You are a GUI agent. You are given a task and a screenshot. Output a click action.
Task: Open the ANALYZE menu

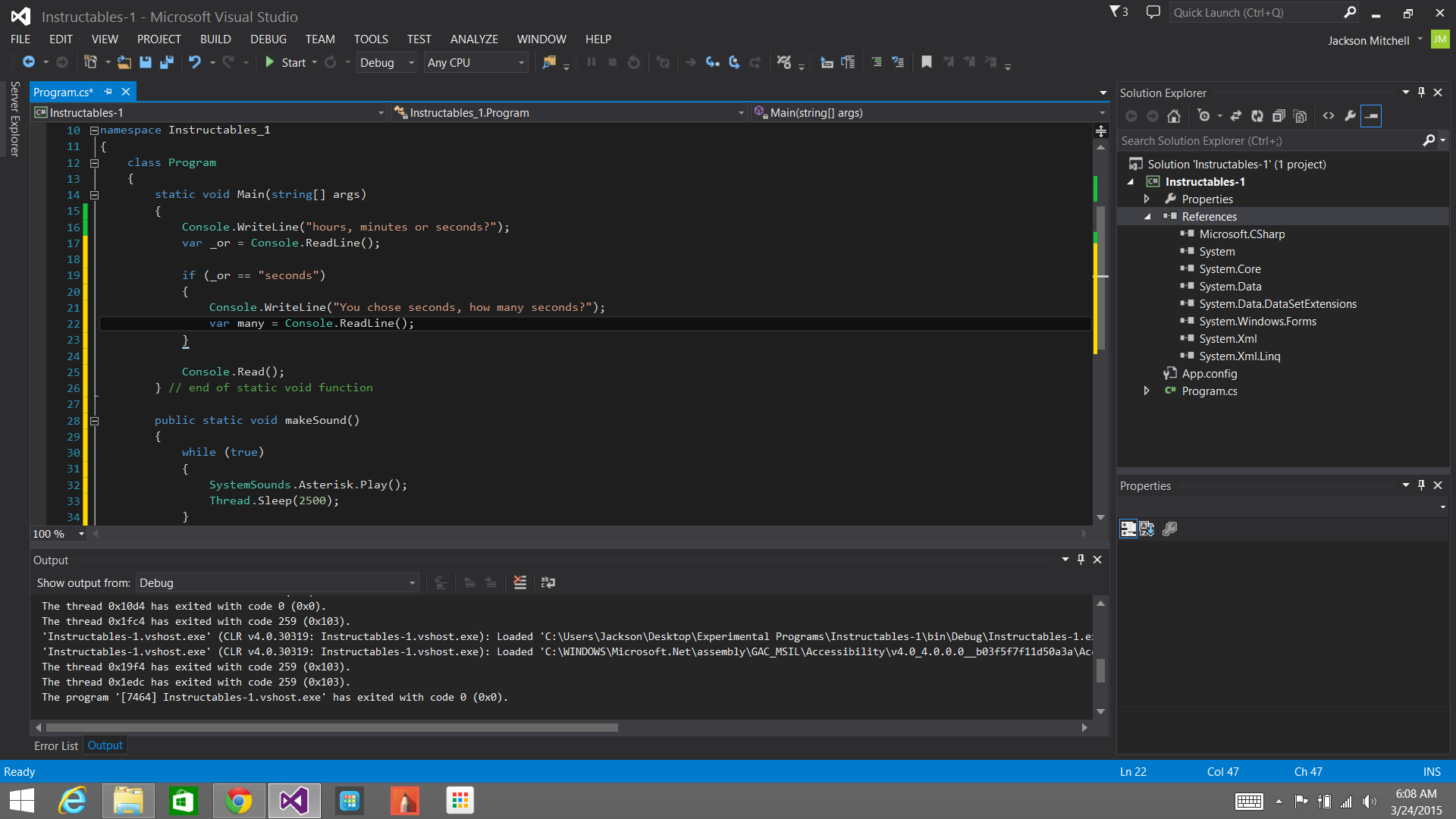[474, 39]
